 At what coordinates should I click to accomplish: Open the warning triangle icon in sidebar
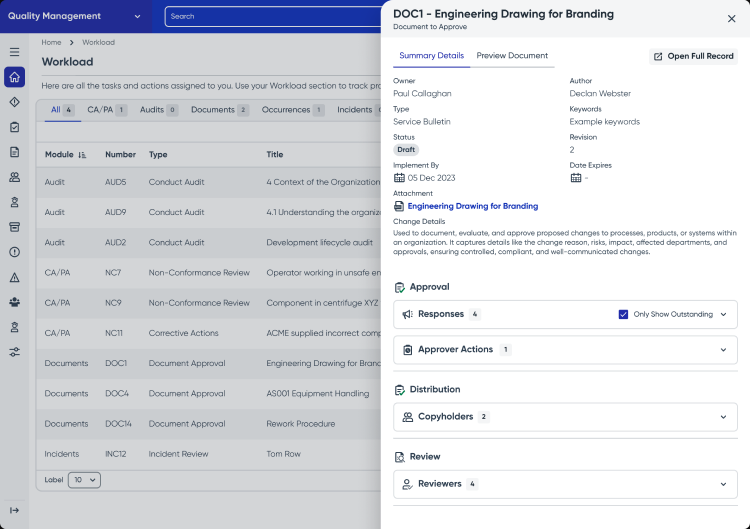pos(14,277)
